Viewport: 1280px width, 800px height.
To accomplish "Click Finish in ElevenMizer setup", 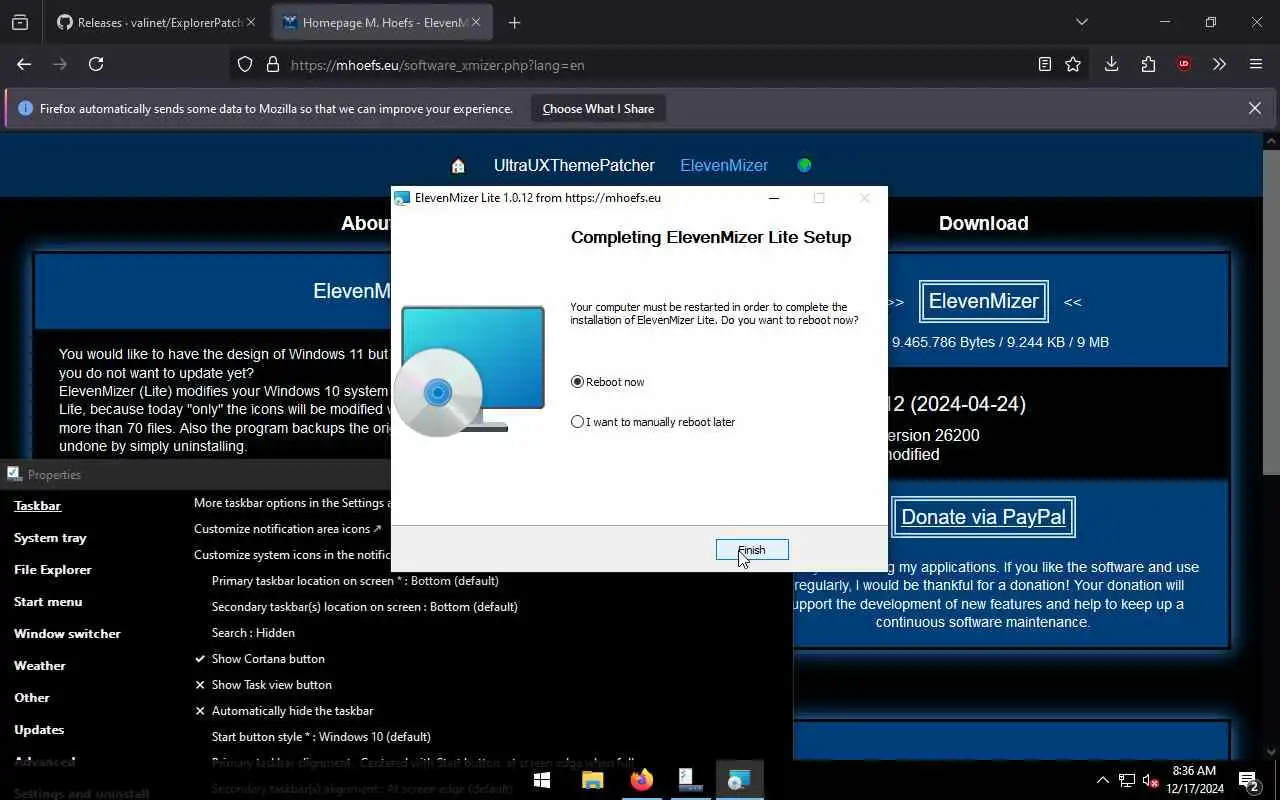I will (752, 550).
